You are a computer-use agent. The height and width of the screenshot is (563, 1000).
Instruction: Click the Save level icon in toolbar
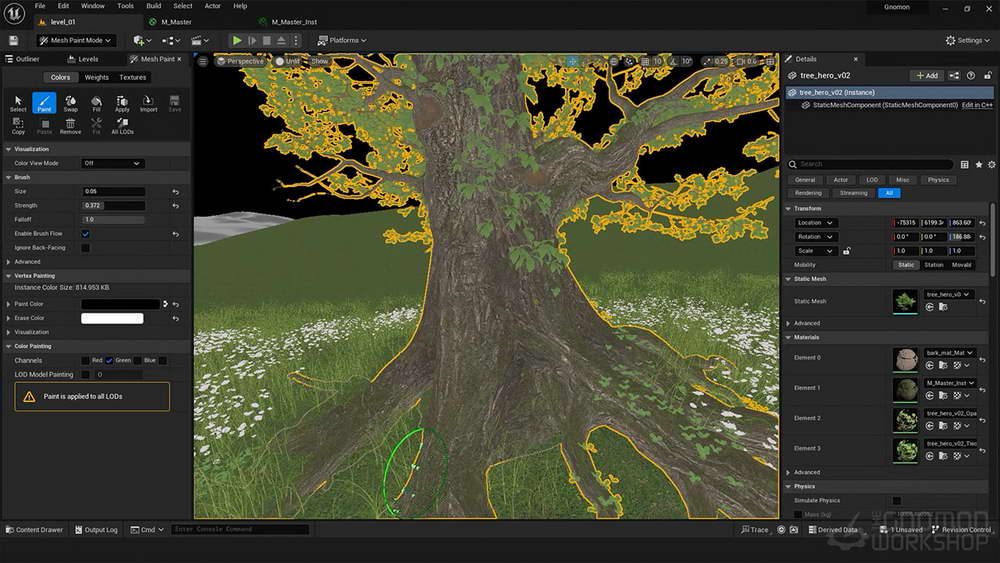[x=13, y=40]
